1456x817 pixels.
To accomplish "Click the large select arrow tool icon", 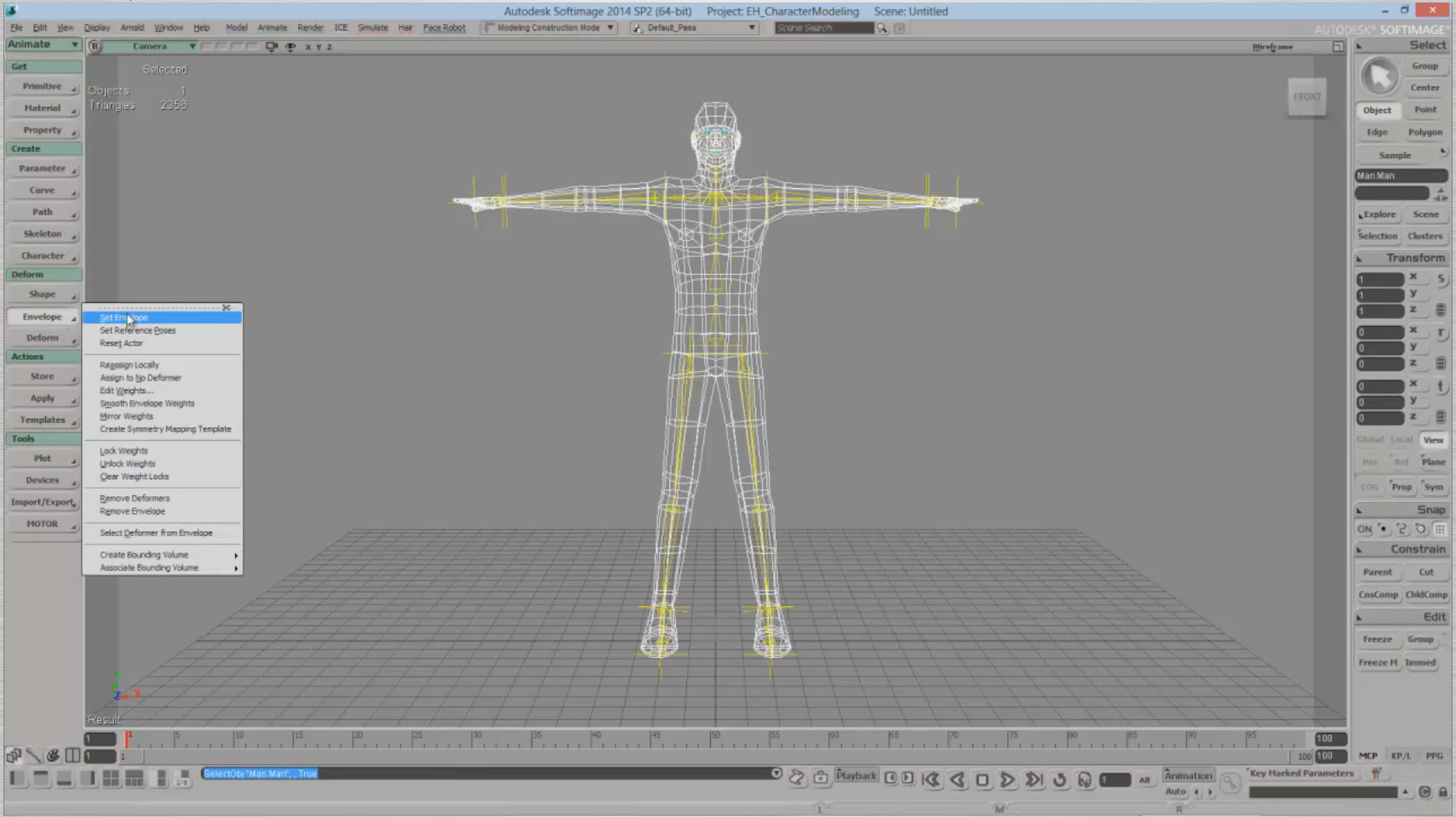I will click(1379, 77).
